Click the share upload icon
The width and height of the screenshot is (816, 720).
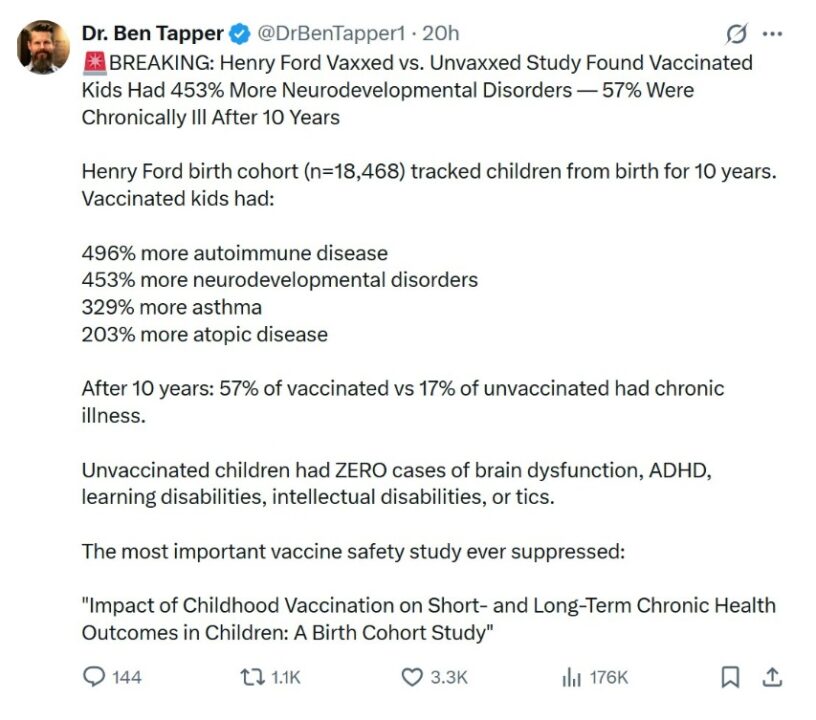(772, 677)
